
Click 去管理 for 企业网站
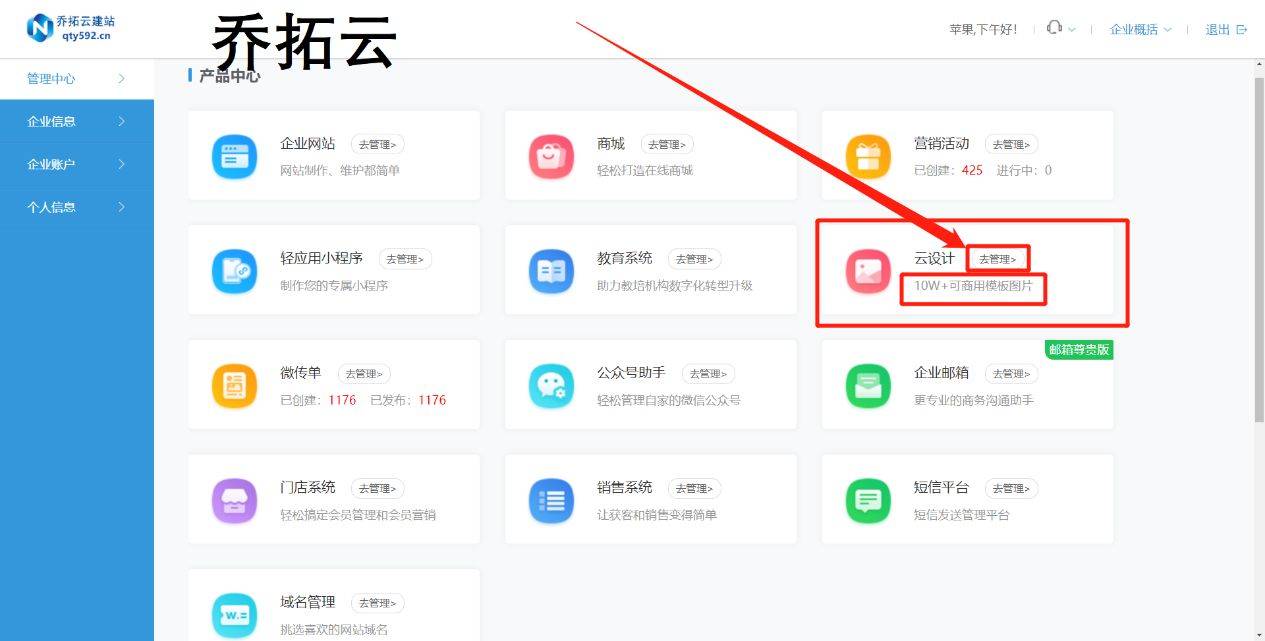point(378,145)
